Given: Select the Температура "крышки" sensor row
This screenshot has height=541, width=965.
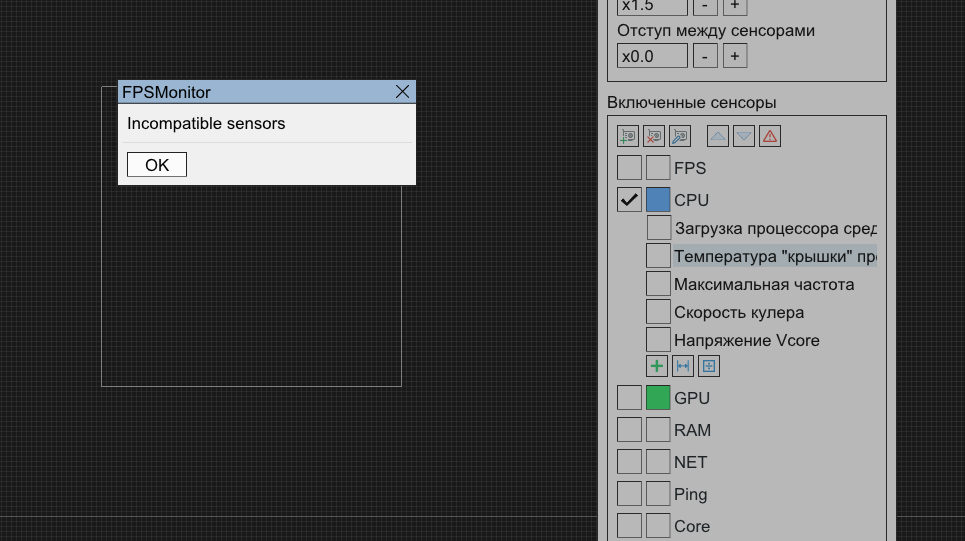Looking at the screenshot, I should (775, 256).
